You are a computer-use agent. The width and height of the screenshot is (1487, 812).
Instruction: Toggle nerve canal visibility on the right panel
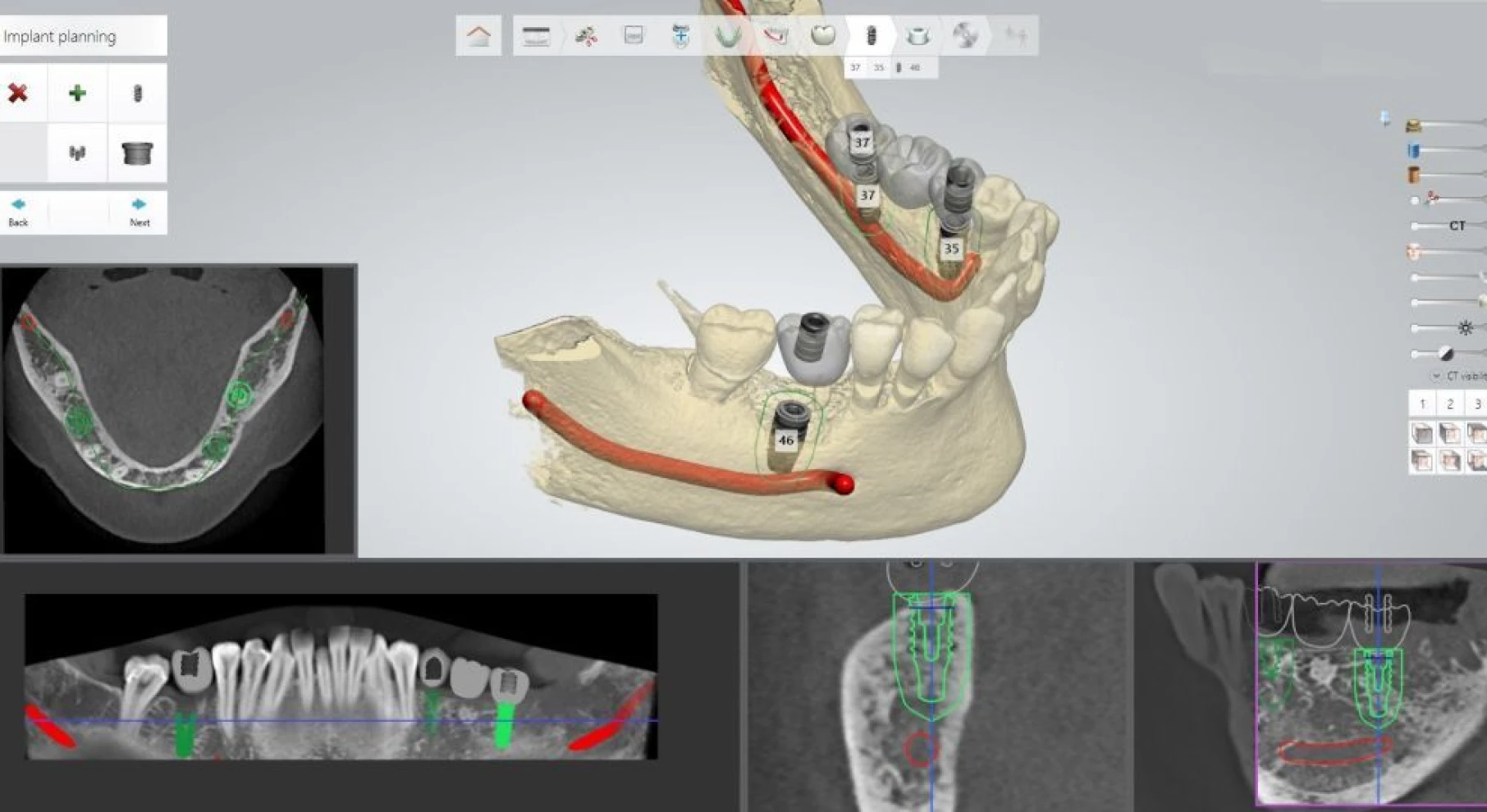pyautogui.click(x=1434, y=199)
